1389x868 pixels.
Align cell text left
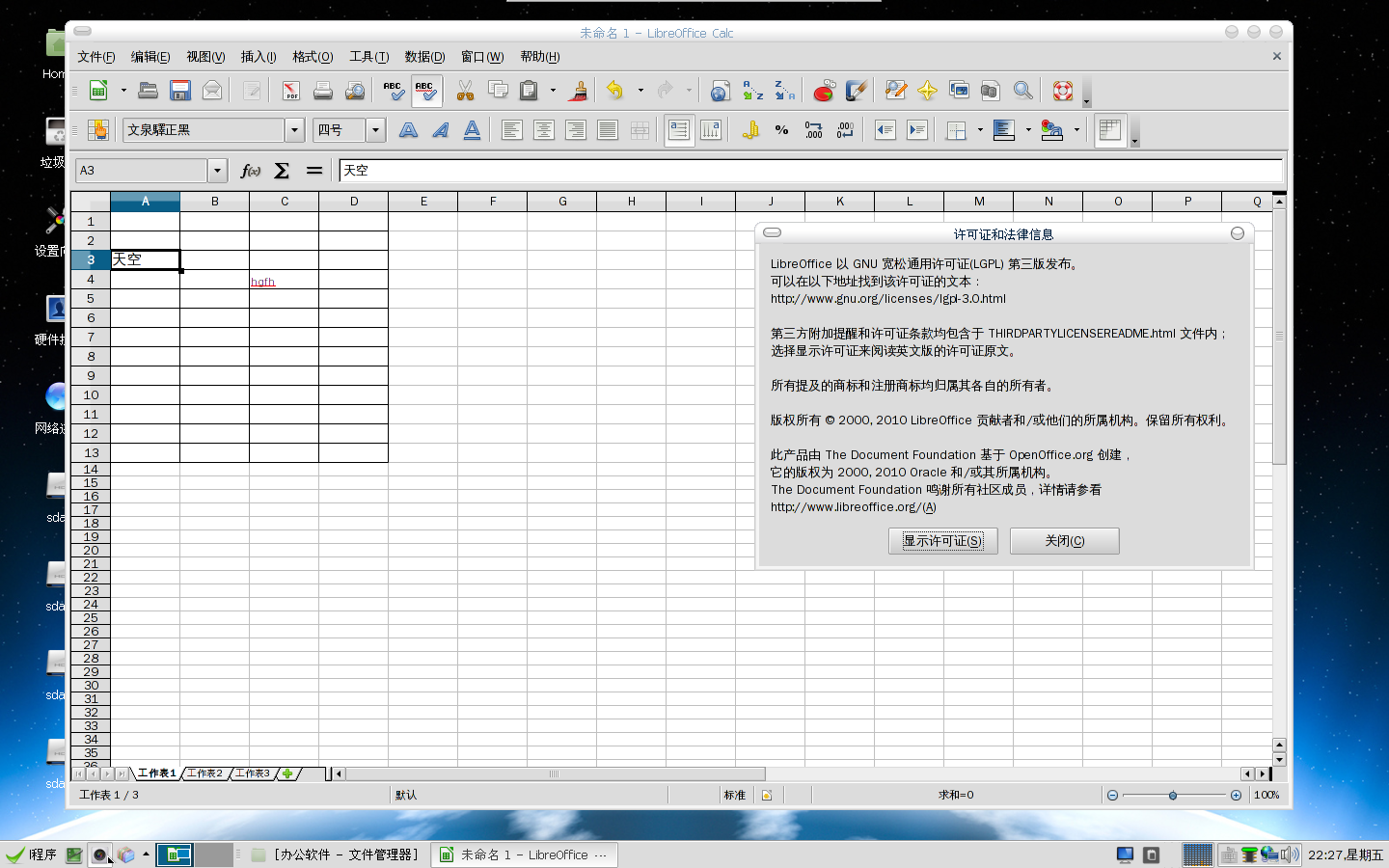[512, 129]
